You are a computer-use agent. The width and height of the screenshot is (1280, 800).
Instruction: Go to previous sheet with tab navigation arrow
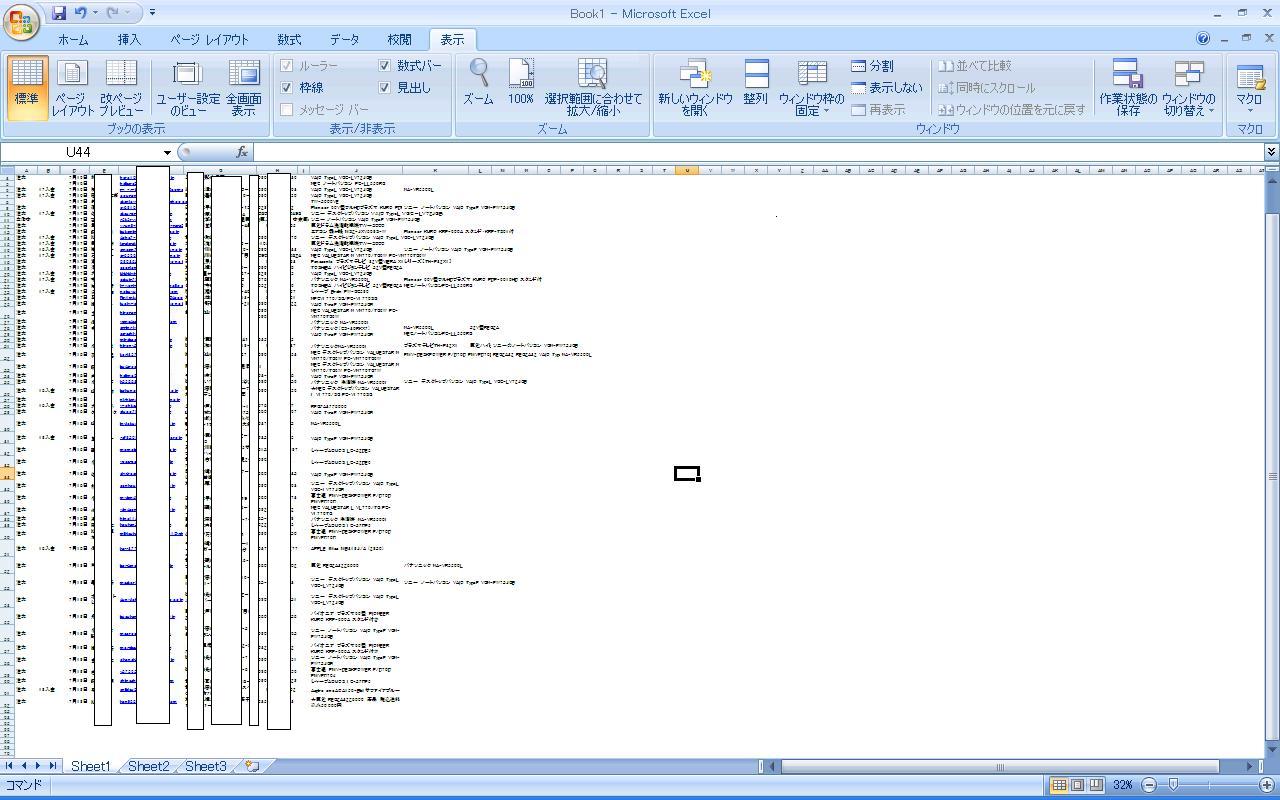click(24, 766)
